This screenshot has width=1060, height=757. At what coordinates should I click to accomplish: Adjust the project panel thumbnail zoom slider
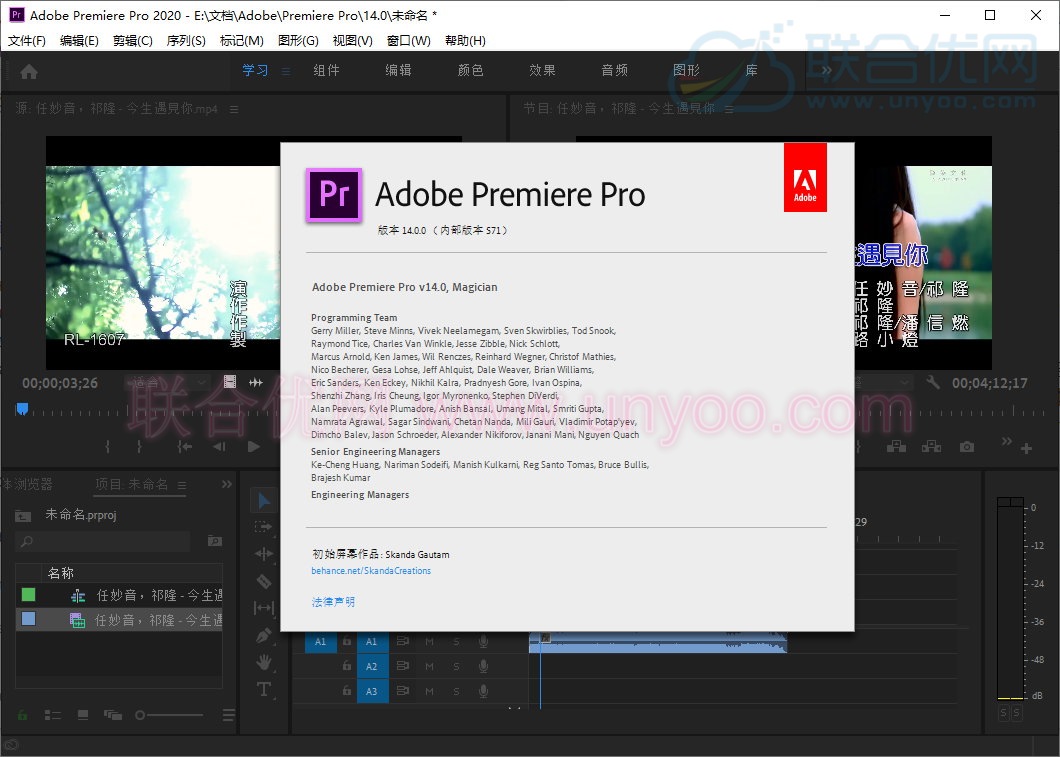point(169,714)
